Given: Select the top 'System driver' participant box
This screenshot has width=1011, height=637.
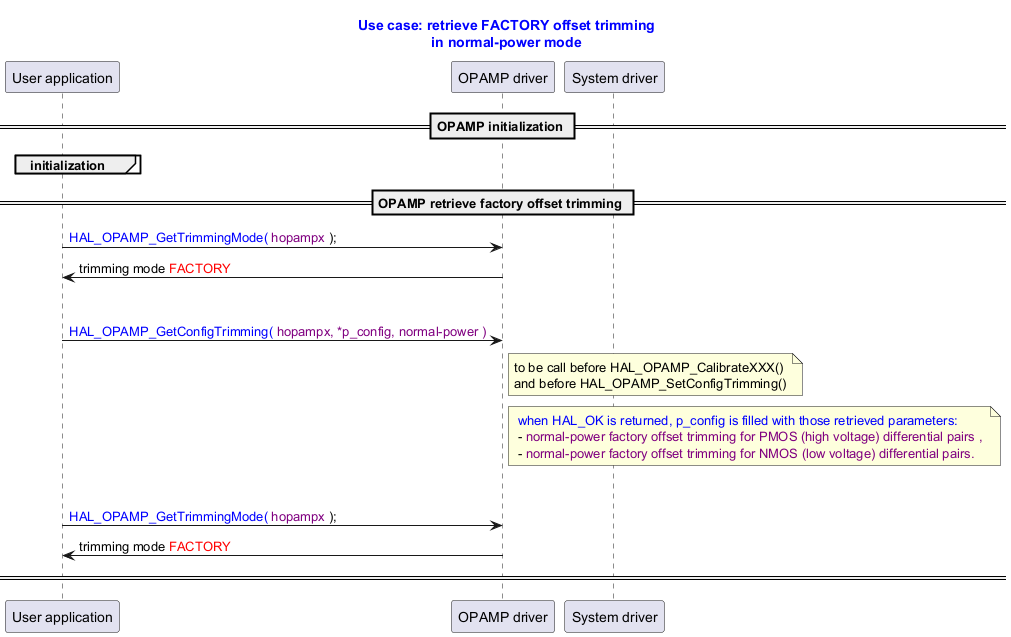Looking at the screenshot, I should pos(613,77).
